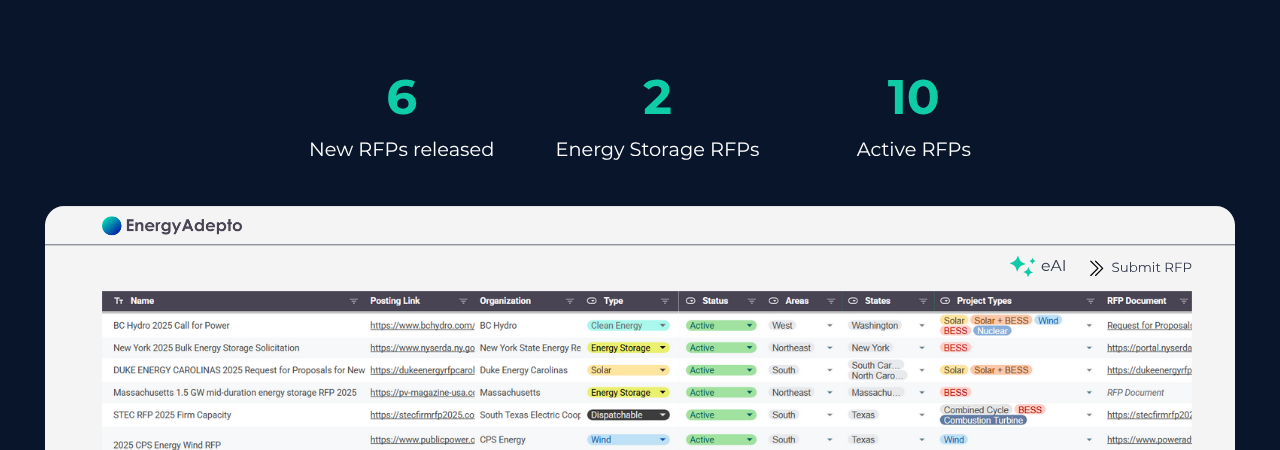Expand the West areas dropdown arrow
1280x450 pixels.
point(830,326)
